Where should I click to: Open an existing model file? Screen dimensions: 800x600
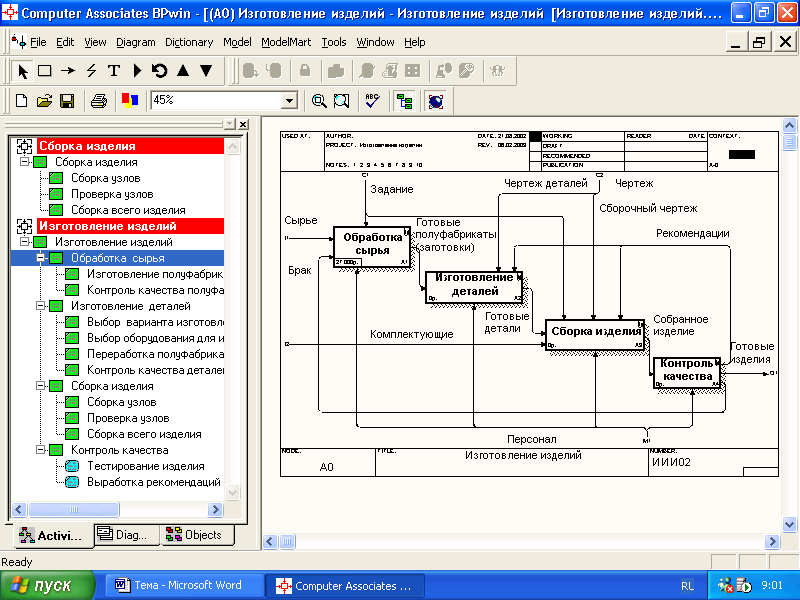point(44,101)
